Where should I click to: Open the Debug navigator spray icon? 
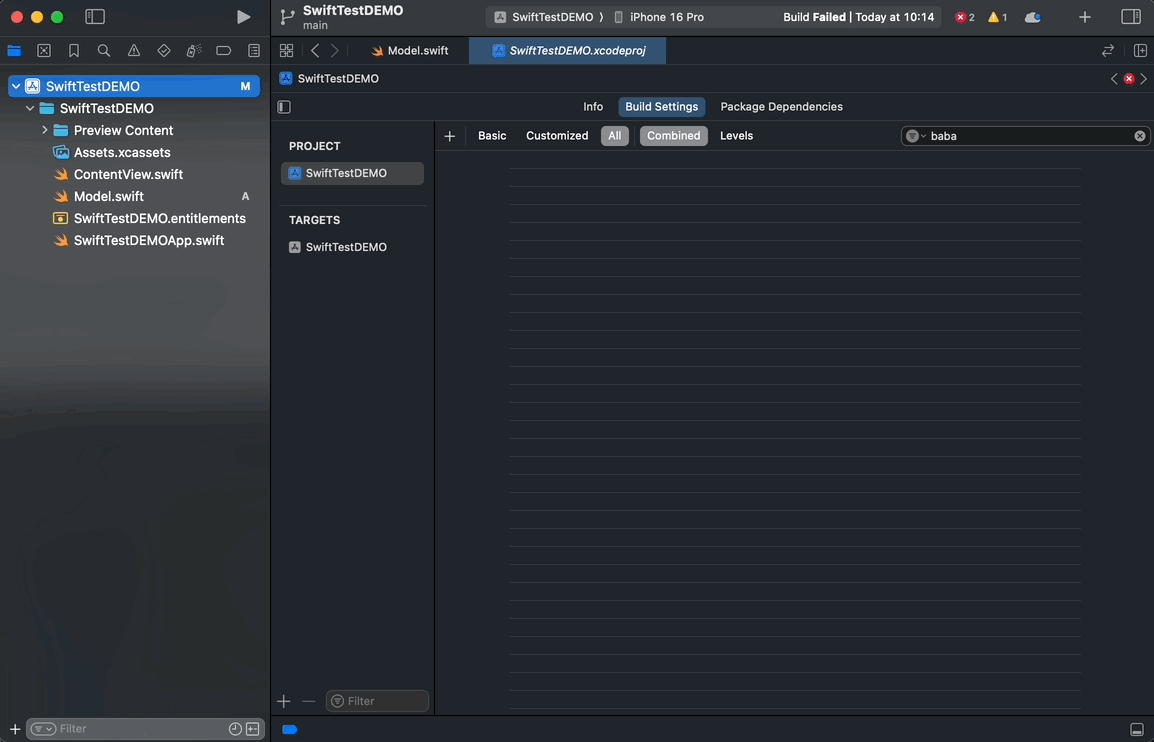194,51
